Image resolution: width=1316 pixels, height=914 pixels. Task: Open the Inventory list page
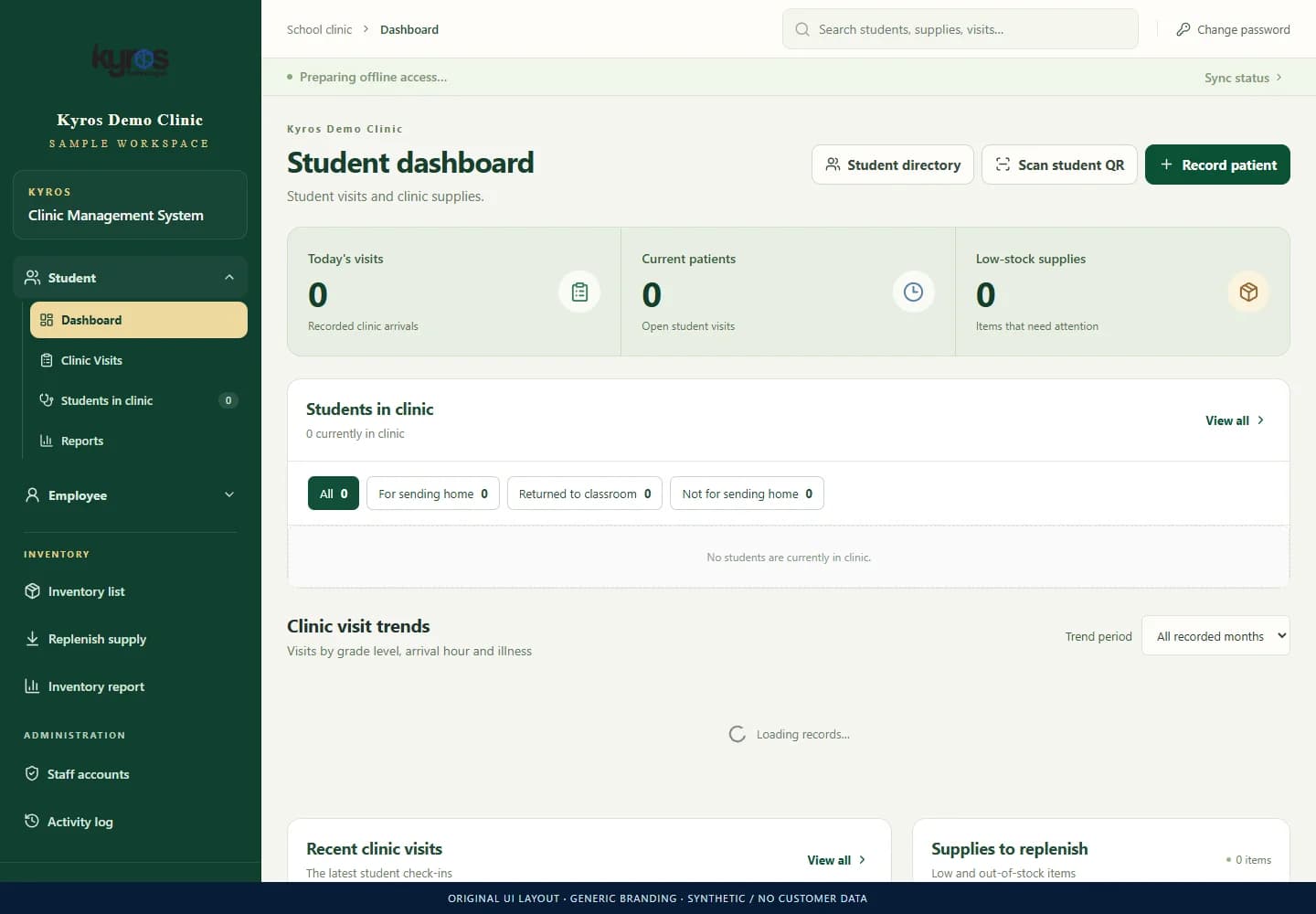[131, 591]
